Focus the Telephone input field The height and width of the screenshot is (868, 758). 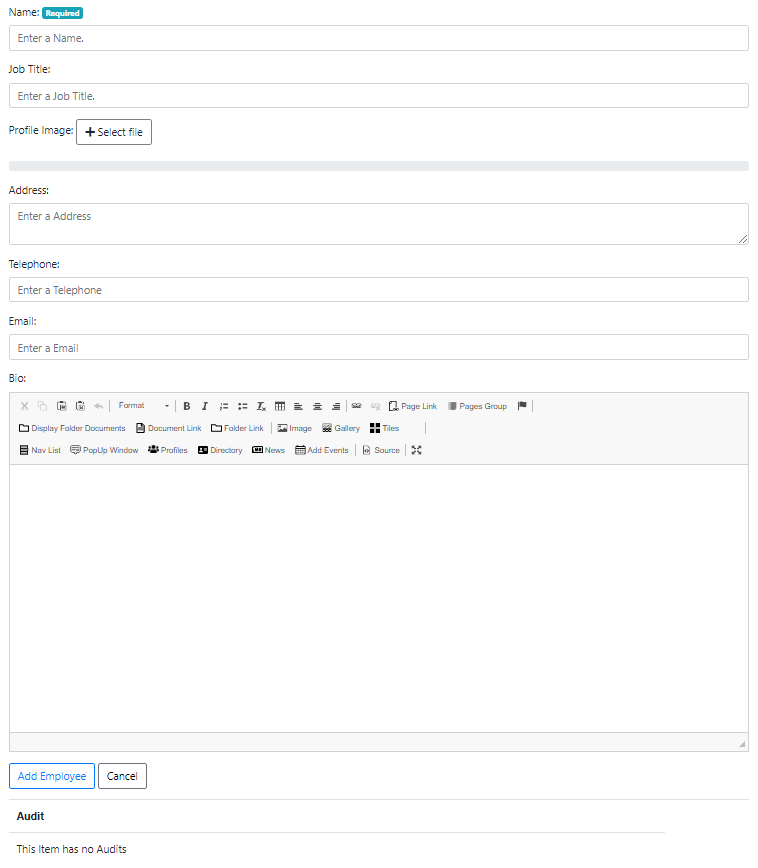(x=379, y=290)
